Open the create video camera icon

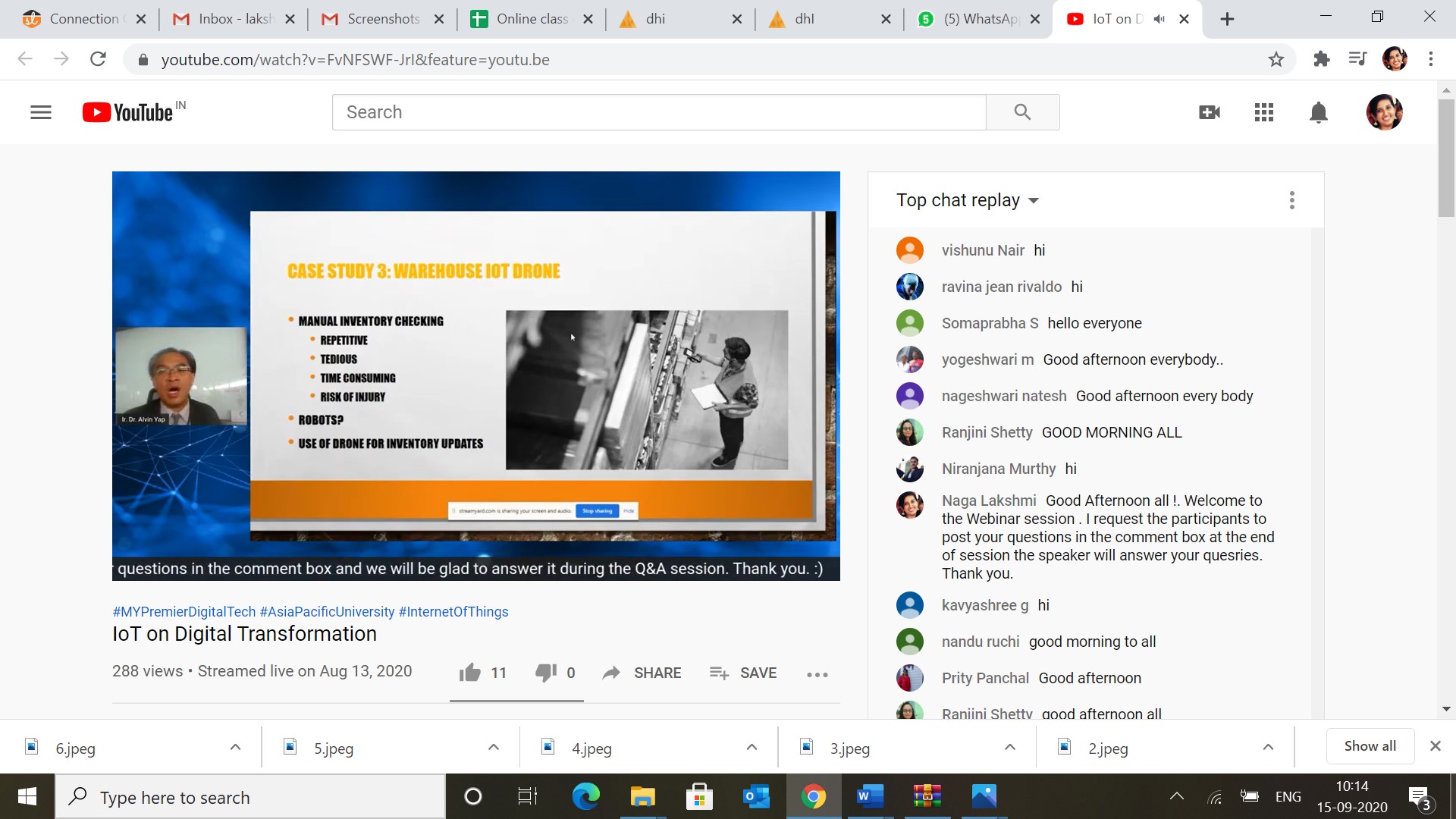pos(1210,112)
